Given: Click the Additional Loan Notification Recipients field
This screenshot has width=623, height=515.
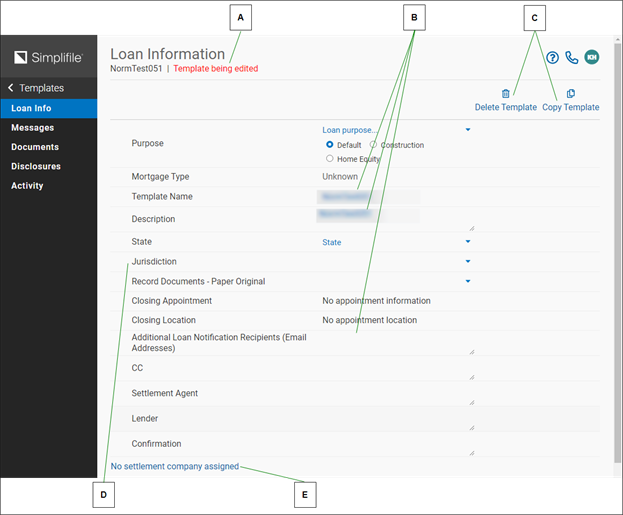Looking at the screenshot, I should point(396,343).
